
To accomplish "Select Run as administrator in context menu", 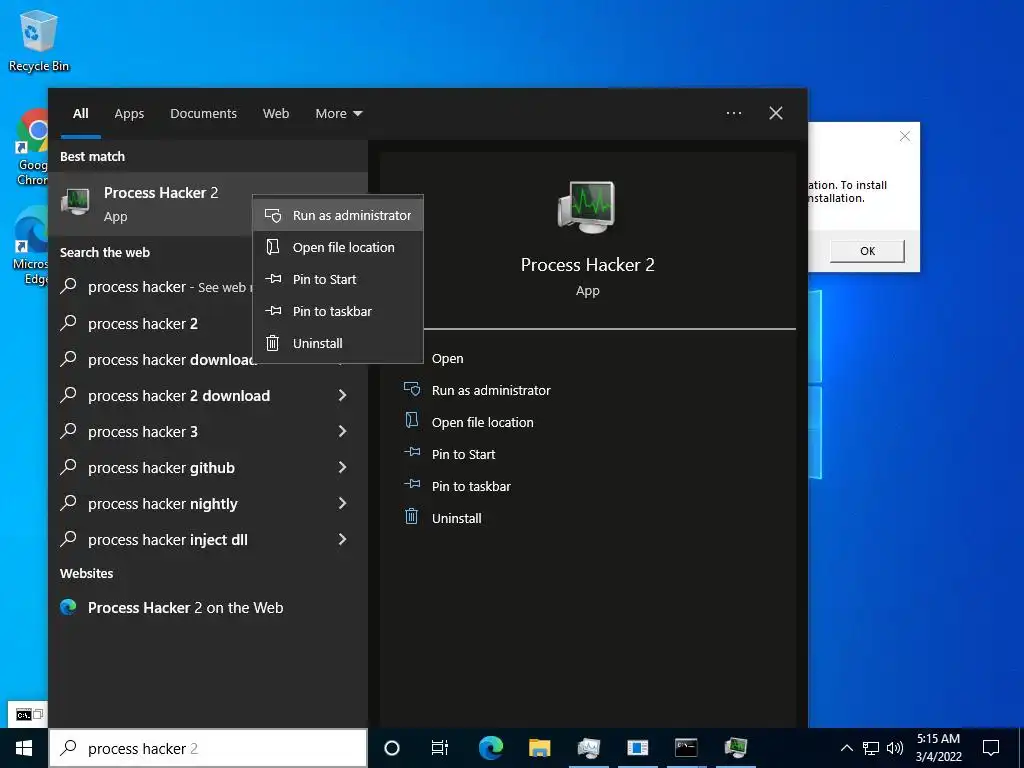I will (x=338, y=215).
